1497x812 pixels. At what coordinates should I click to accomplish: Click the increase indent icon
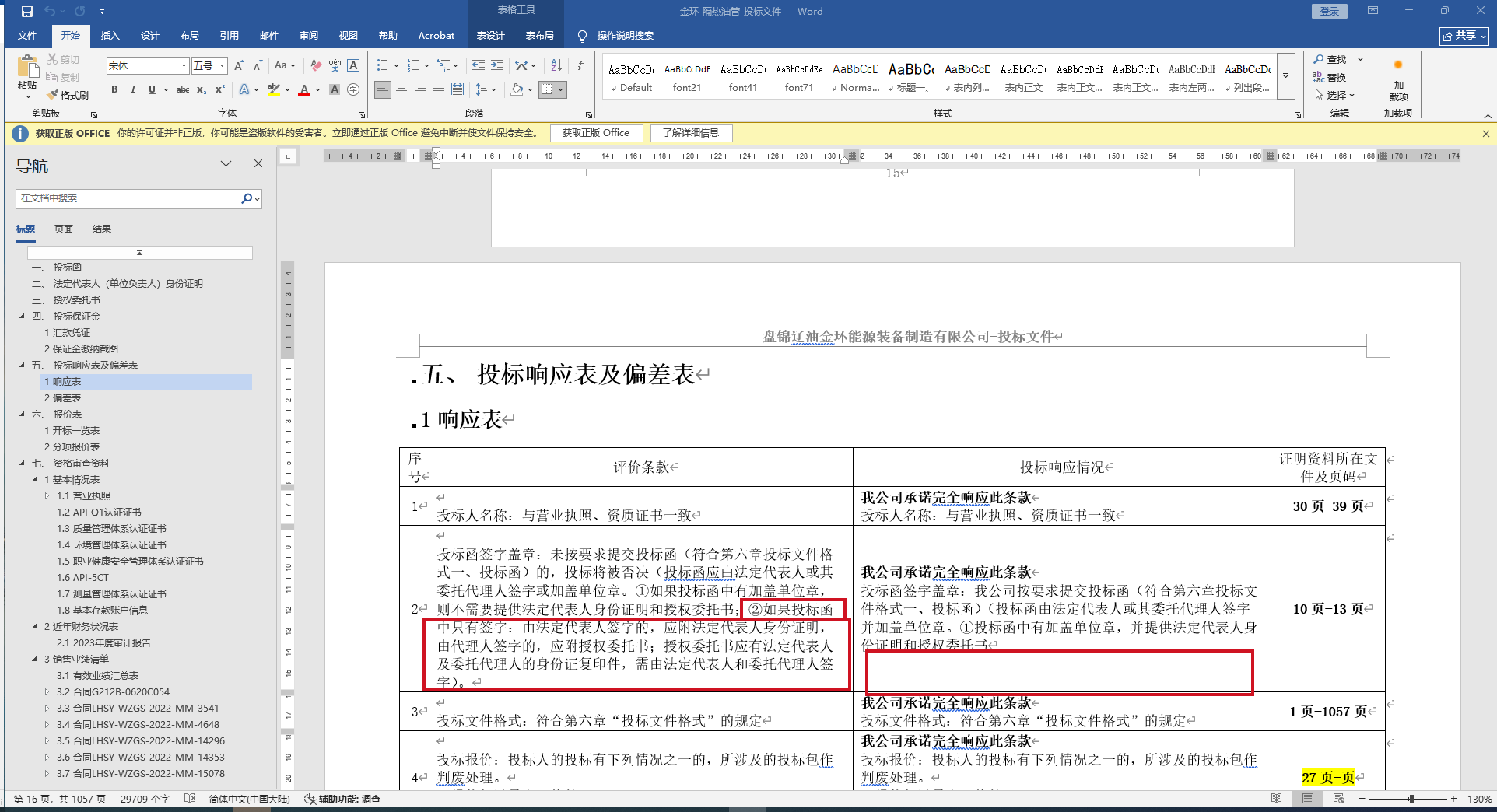point(497,65)
